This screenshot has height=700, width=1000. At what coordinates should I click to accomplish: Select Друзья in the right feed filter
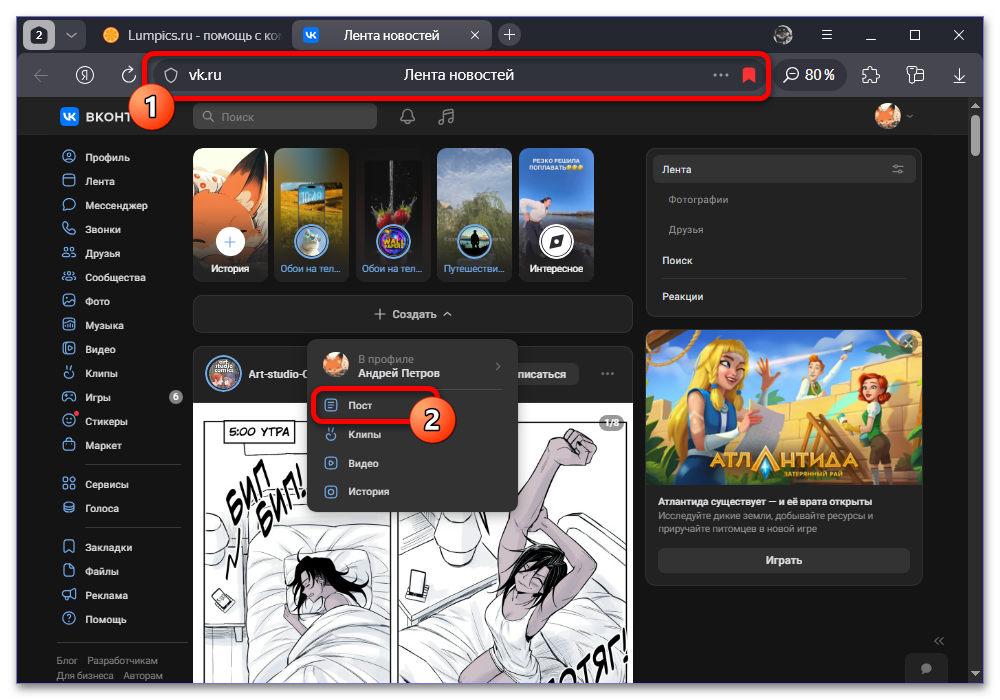pos(686,230)
